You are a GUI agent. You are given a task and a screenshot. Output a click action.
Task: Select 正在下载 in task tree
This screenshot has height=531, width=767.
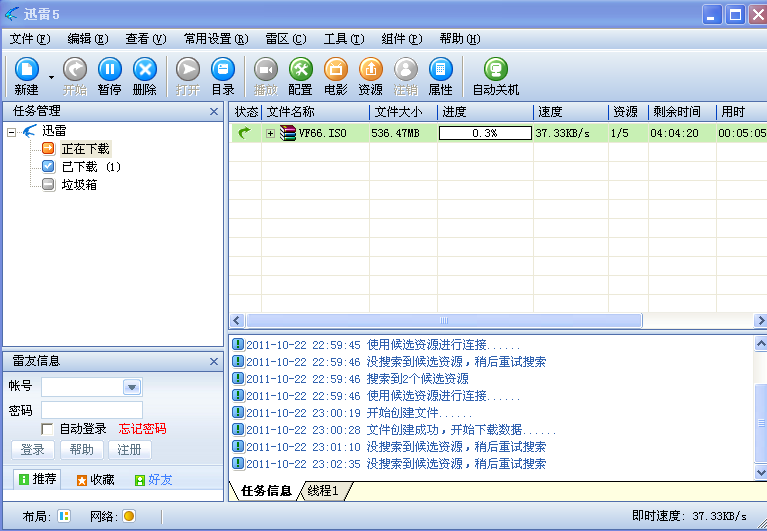tap(86, 149)
